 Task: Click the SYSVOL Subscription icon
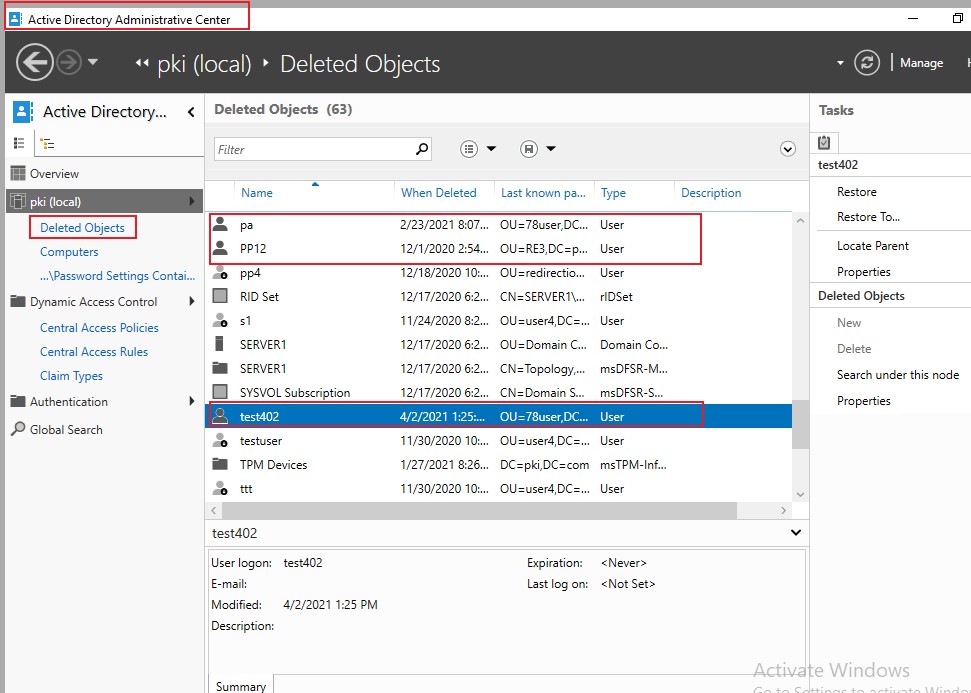tap(220, 392)
